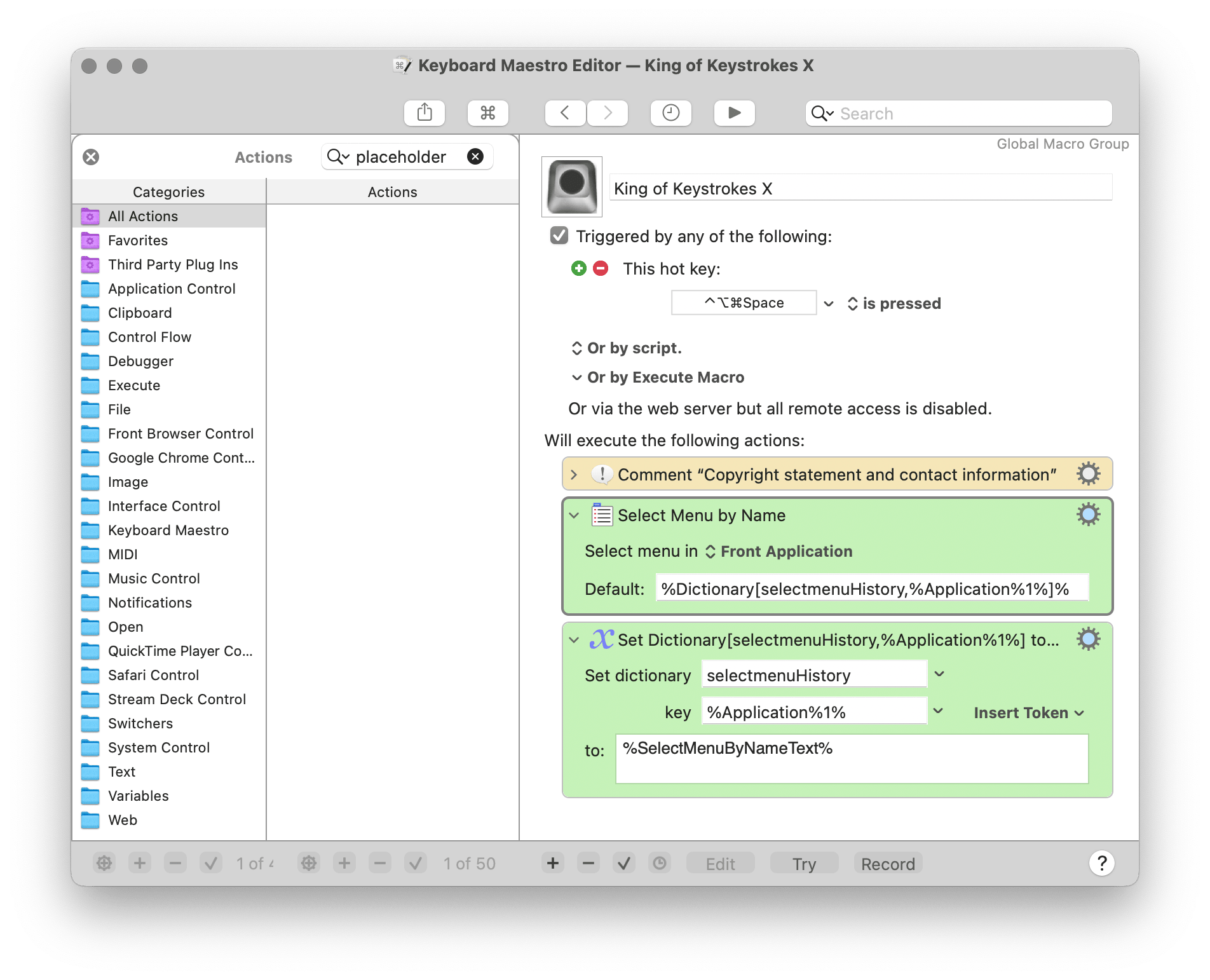The width and height of the screenshot is (1210, 980).
Task: Collapse 'Or by Execute Macro' section
Action: point(576,378)
